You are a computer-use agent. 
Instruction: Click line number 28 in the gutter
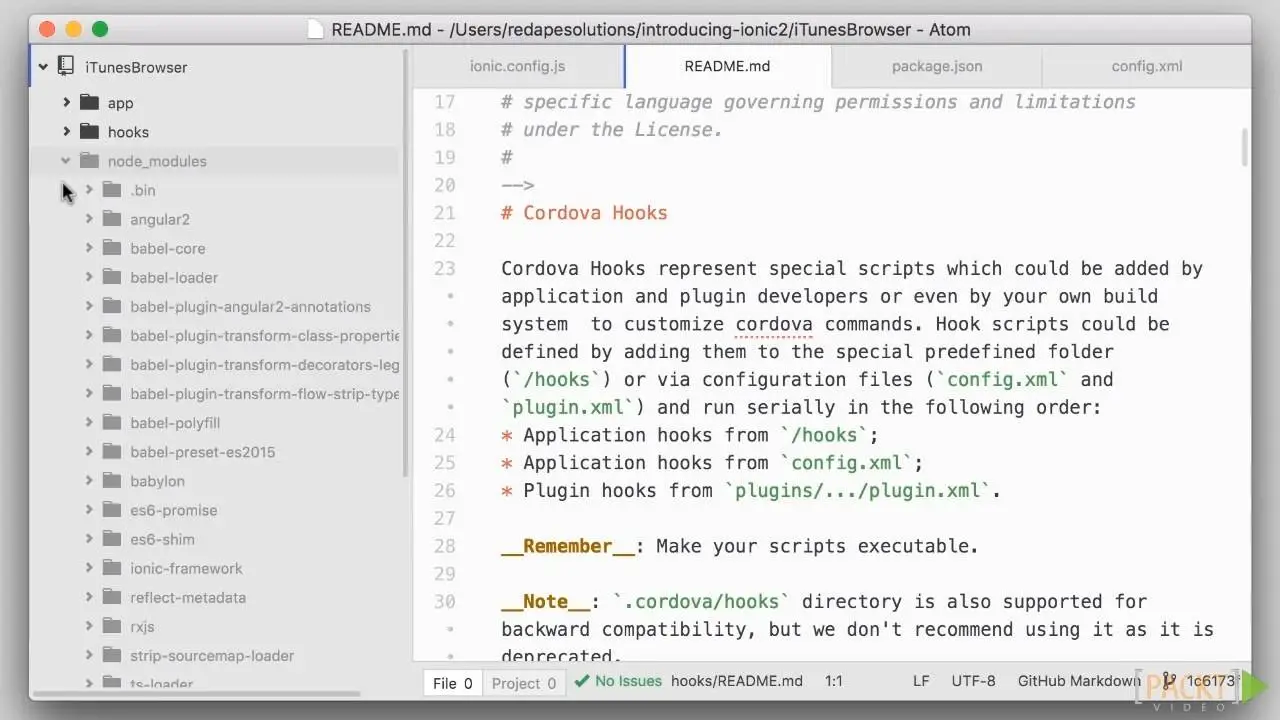(444, 546)
